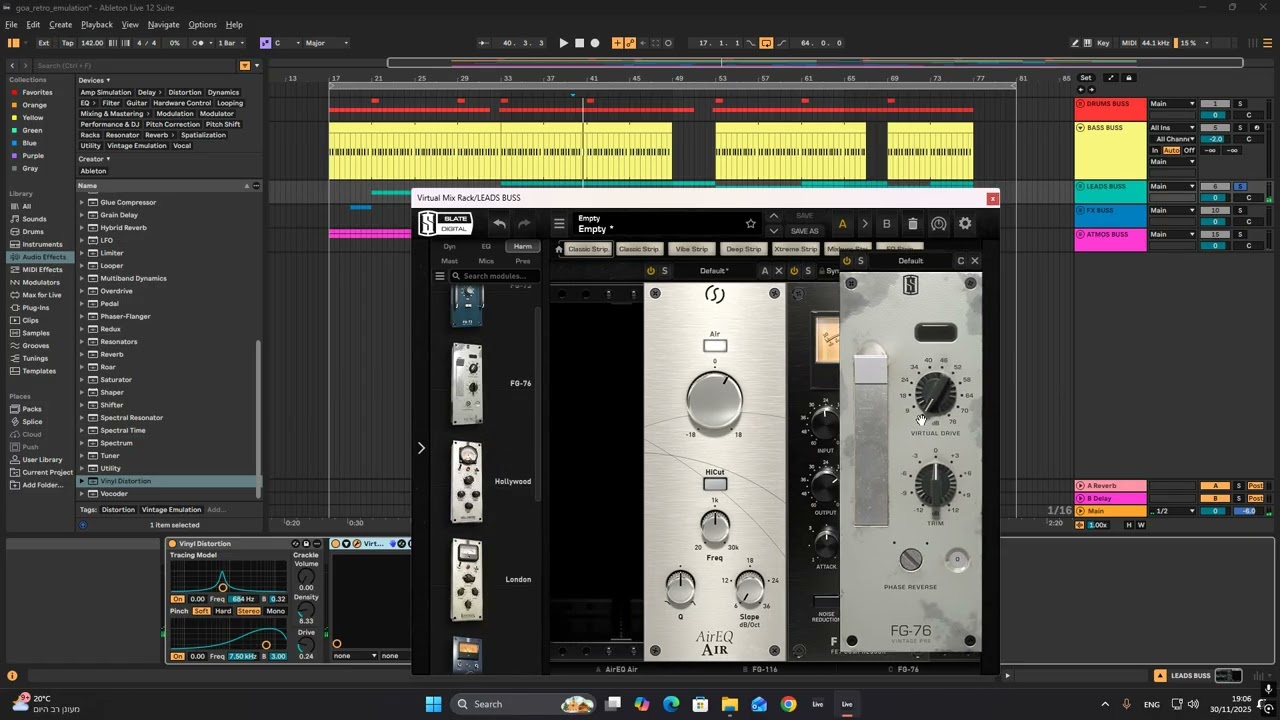Click the Hollywood module thumbnail in the list
Viewport: 1280px width, 720px height.
[467, 482]
